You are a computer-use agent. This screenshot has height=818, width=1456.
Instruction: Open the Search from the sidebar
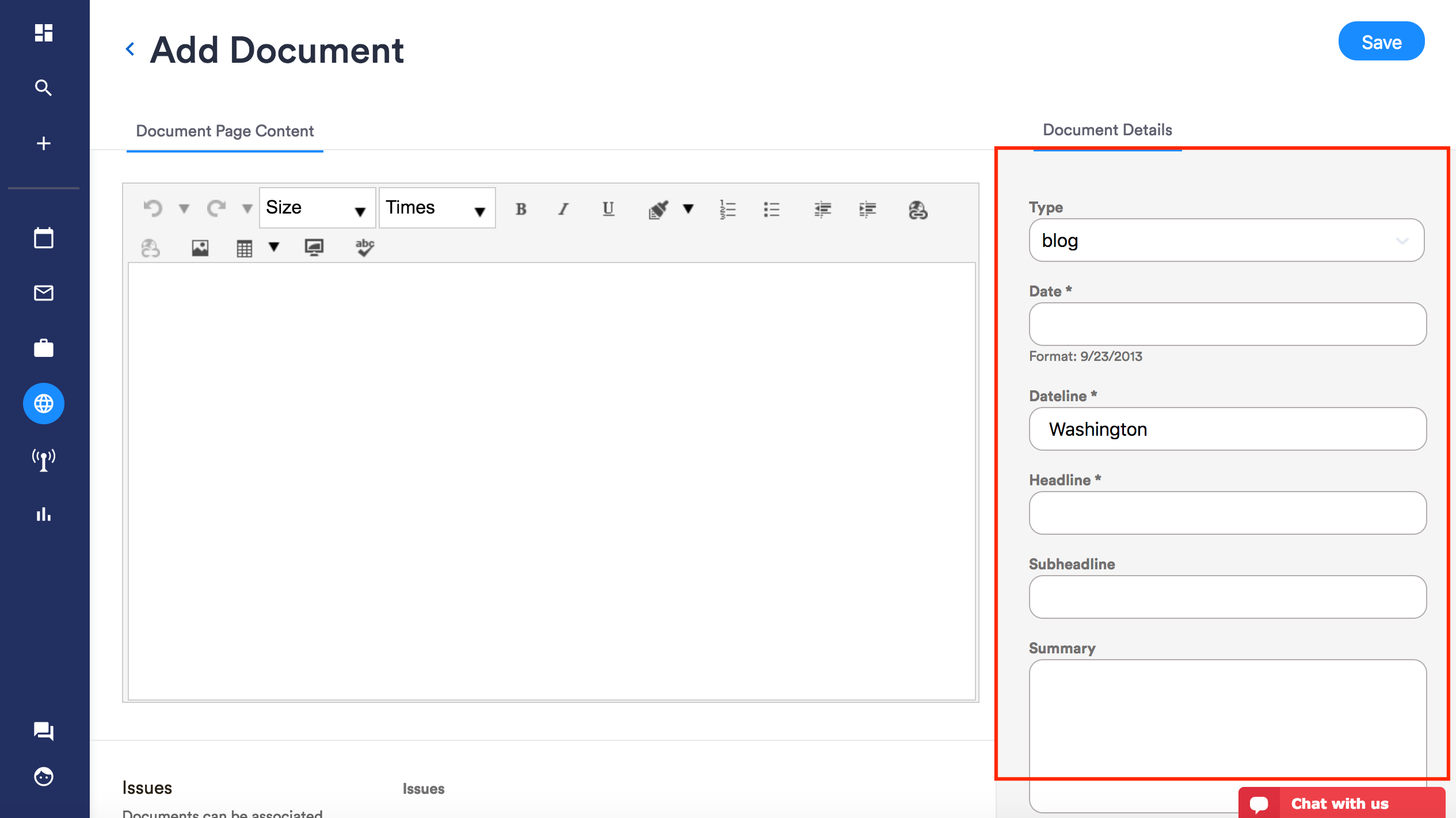[x=43, y=87]
